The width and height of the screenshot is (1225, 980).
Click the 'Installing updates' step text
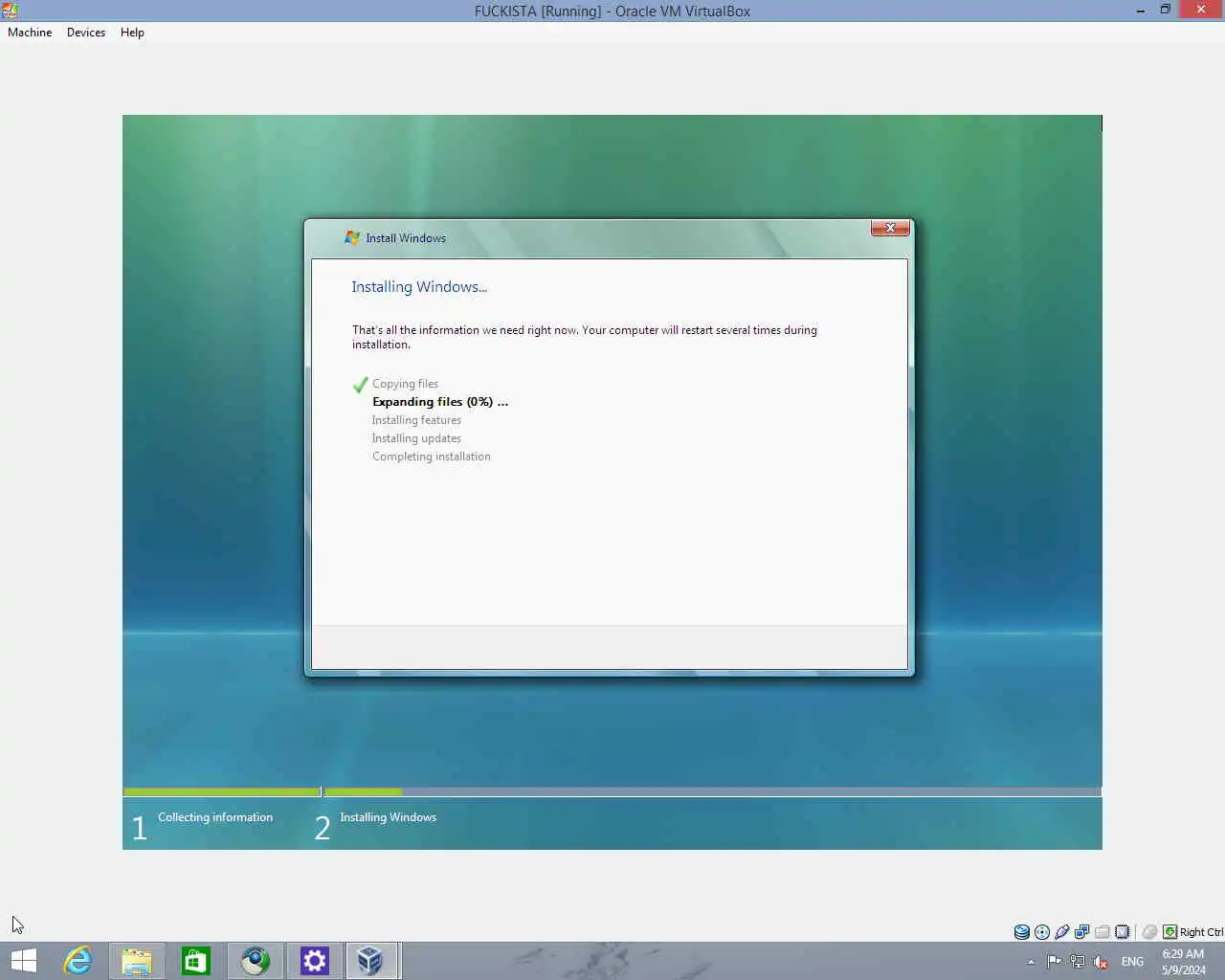pos(416,438)
